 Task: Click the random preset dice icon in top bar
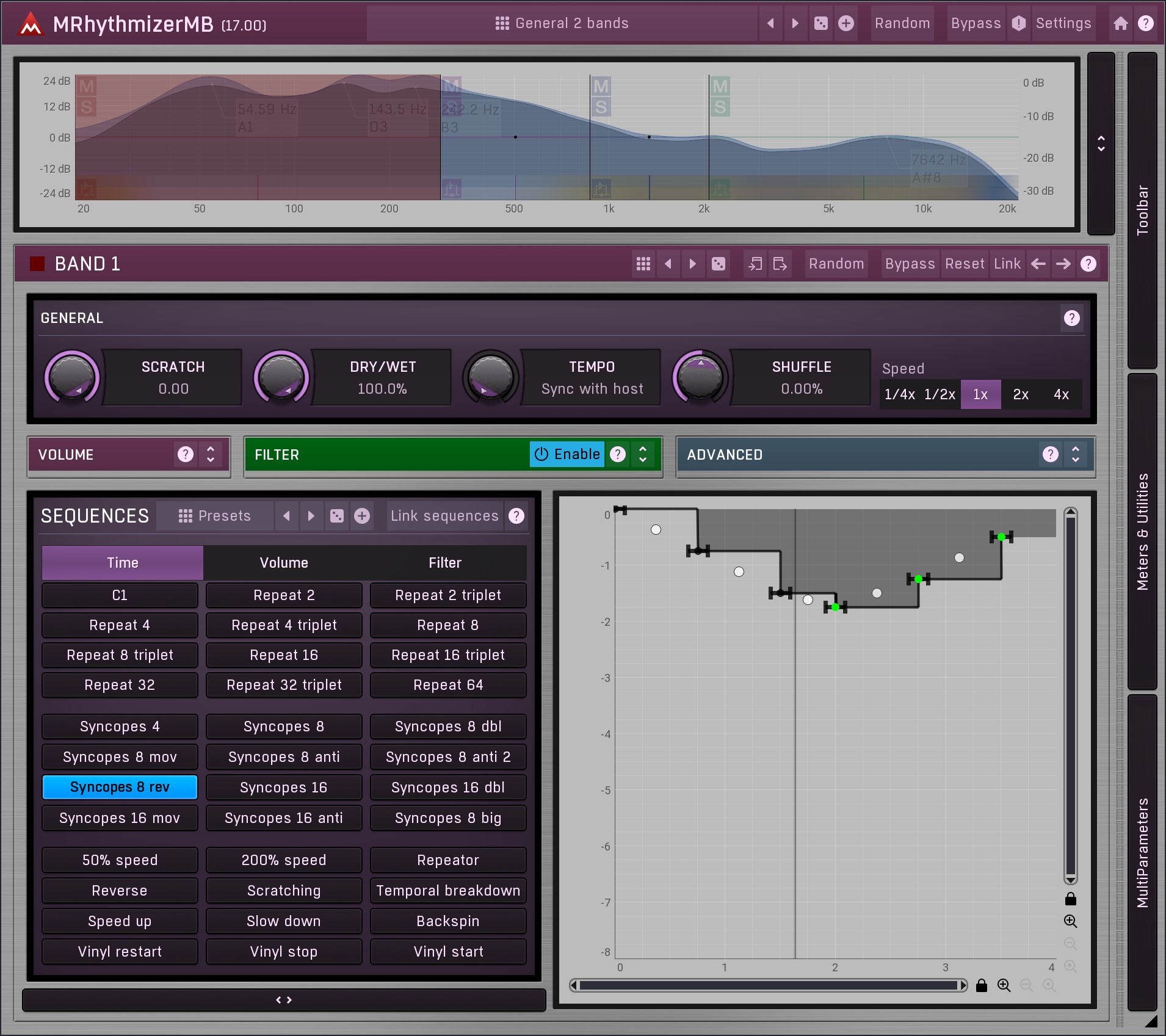(x=821, y=23)
